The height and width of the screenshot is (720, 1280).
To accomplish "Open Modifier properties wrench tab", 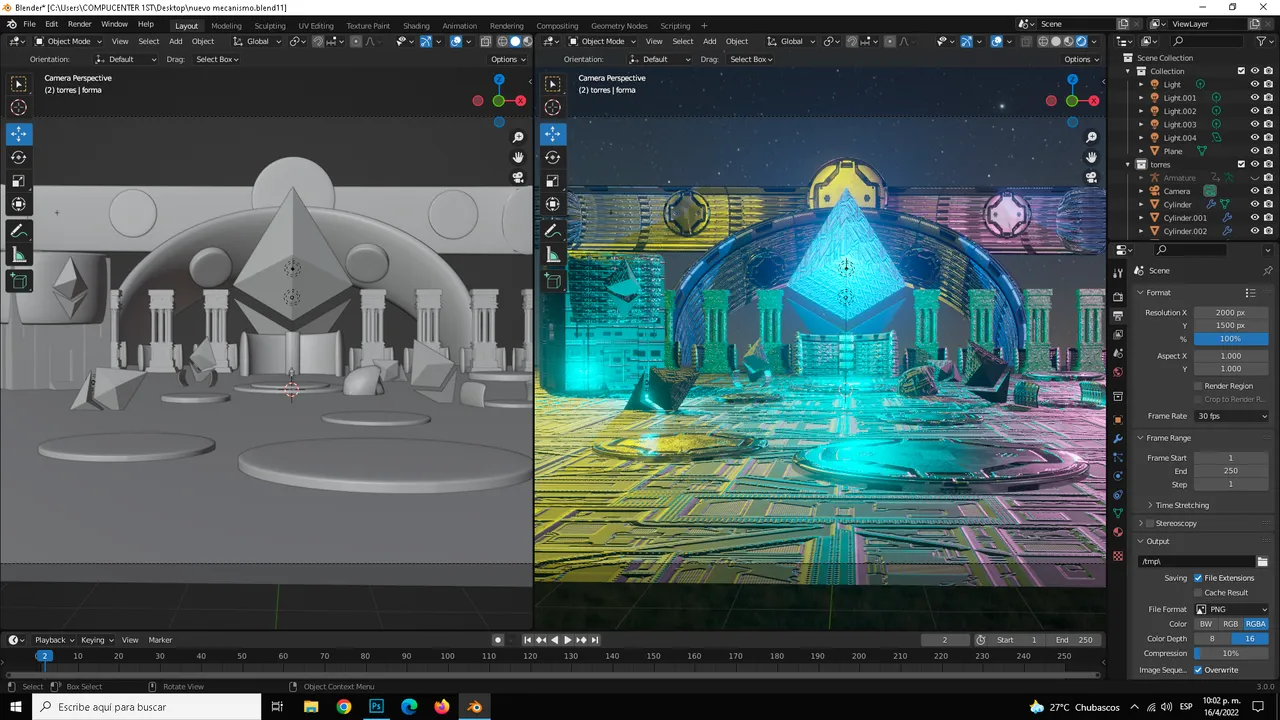I will 1118,438.
